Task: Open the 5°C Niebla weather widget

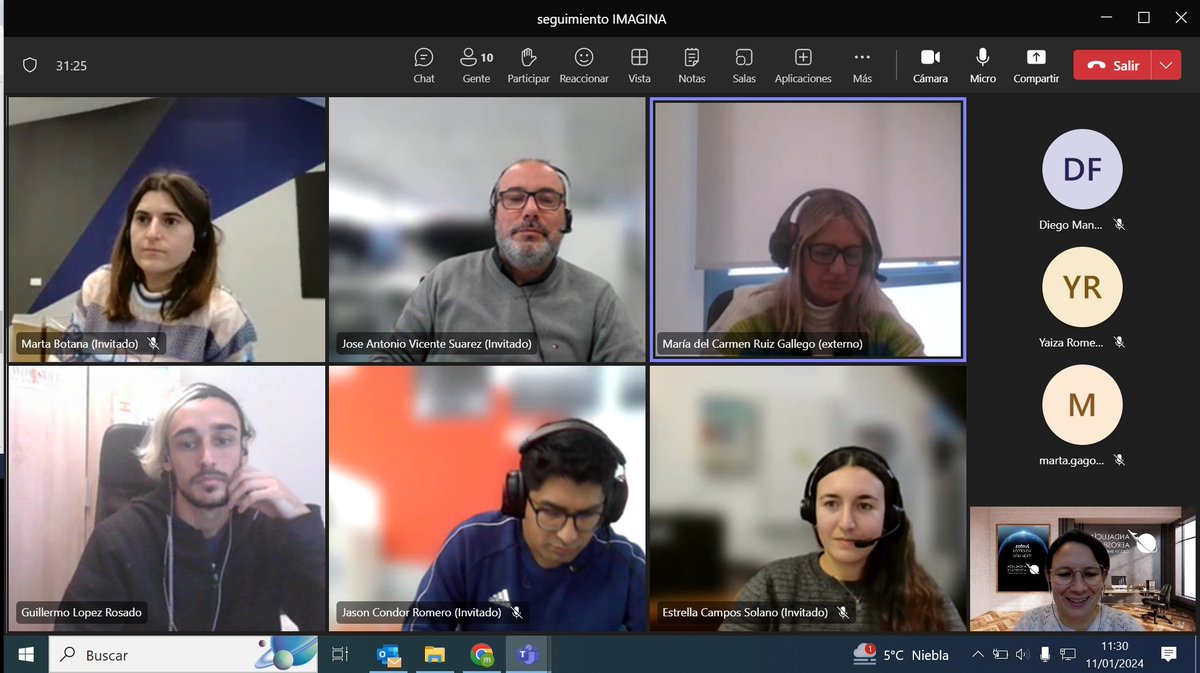Action: [902, 655]
